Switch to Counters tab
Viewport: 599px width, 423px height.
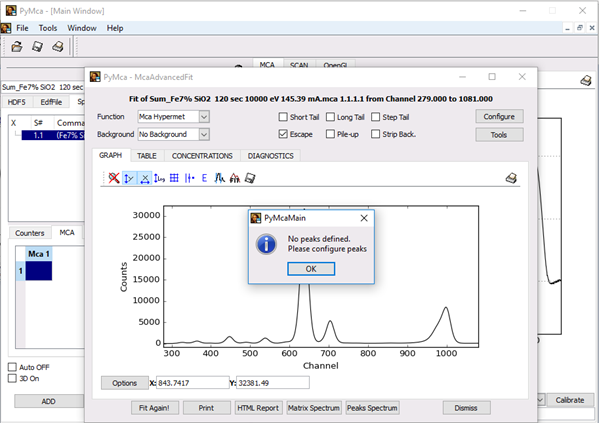30,233
